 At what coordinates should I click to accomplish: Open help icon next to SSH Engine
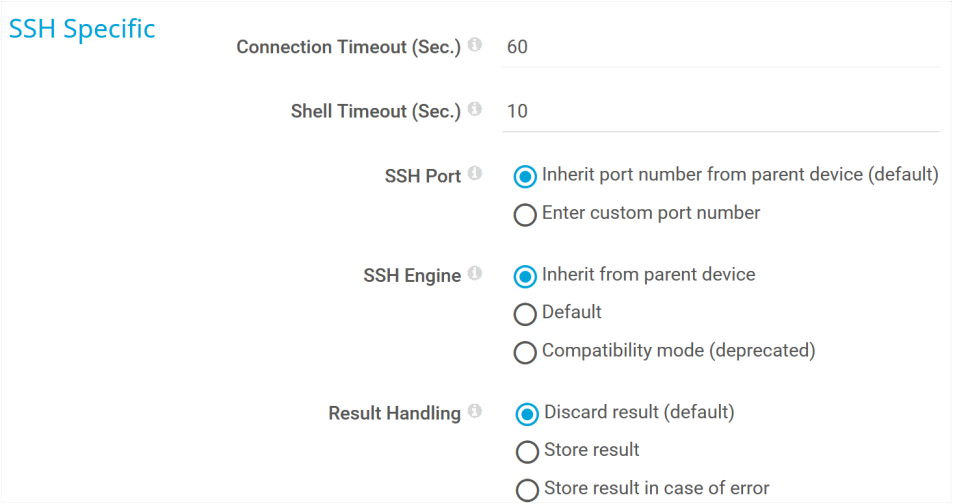click(x=475, y=273)
